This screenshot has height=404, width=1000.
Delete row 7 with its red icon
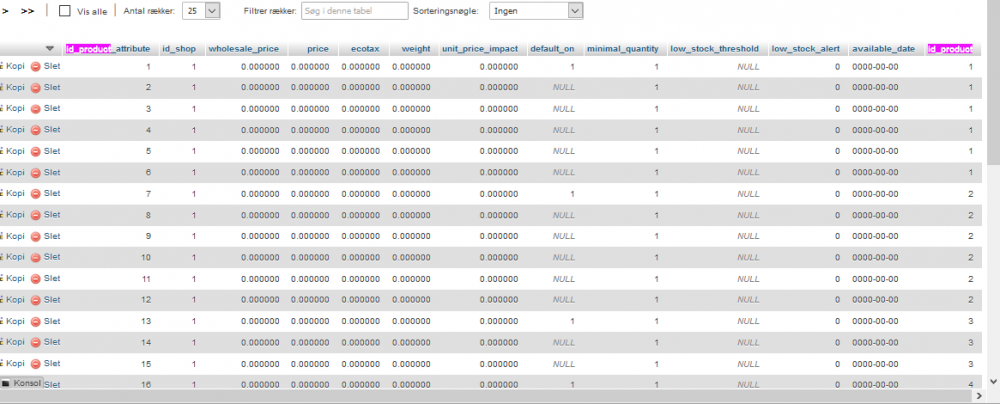36,194
